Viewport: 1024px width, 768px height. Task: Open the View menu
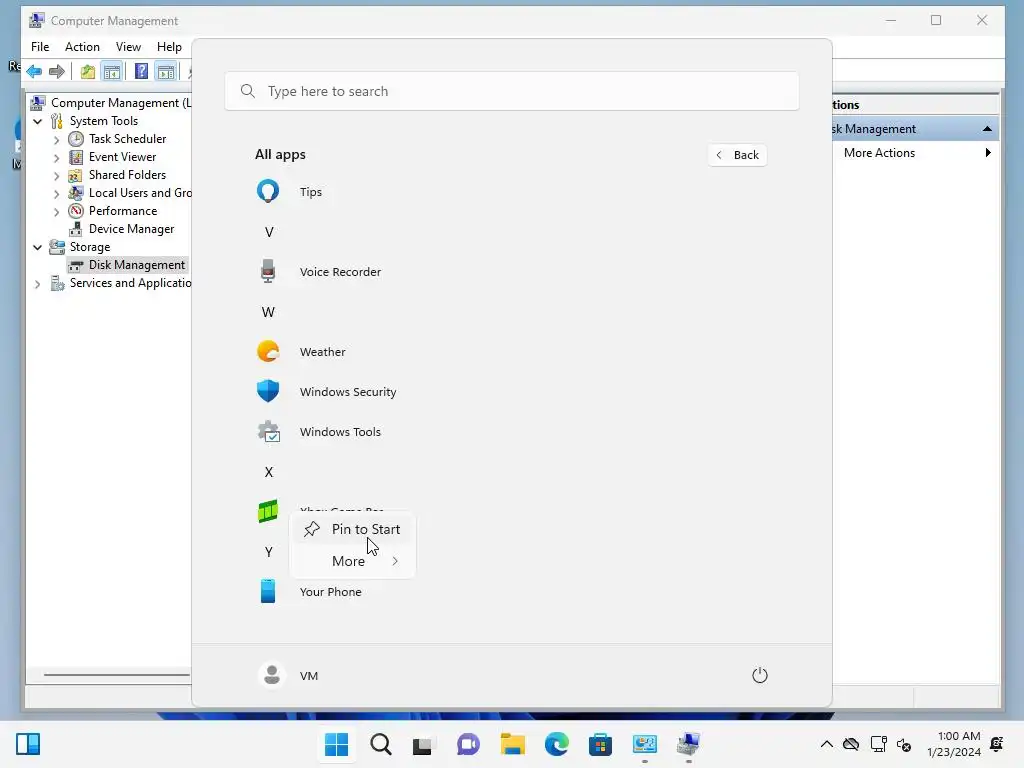(x=129, y=47)
